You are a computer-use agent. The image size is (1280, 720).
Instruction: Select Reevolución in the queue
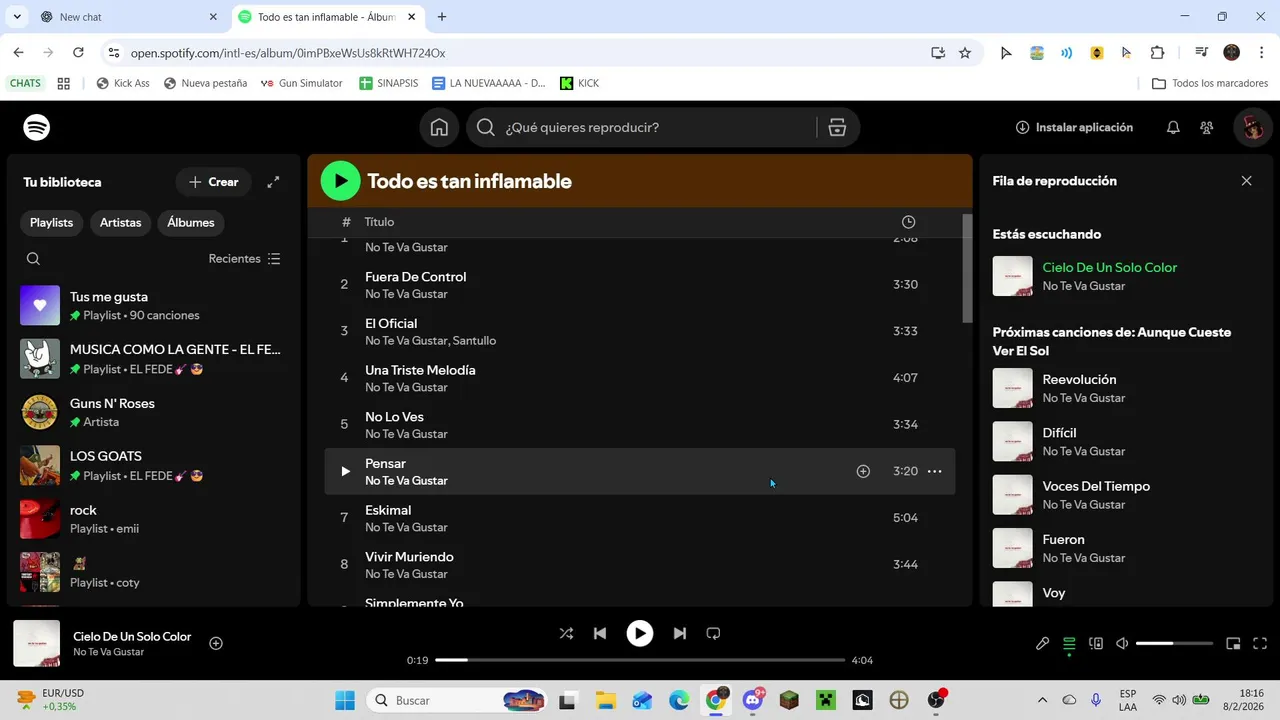[x=1126, y=388]
